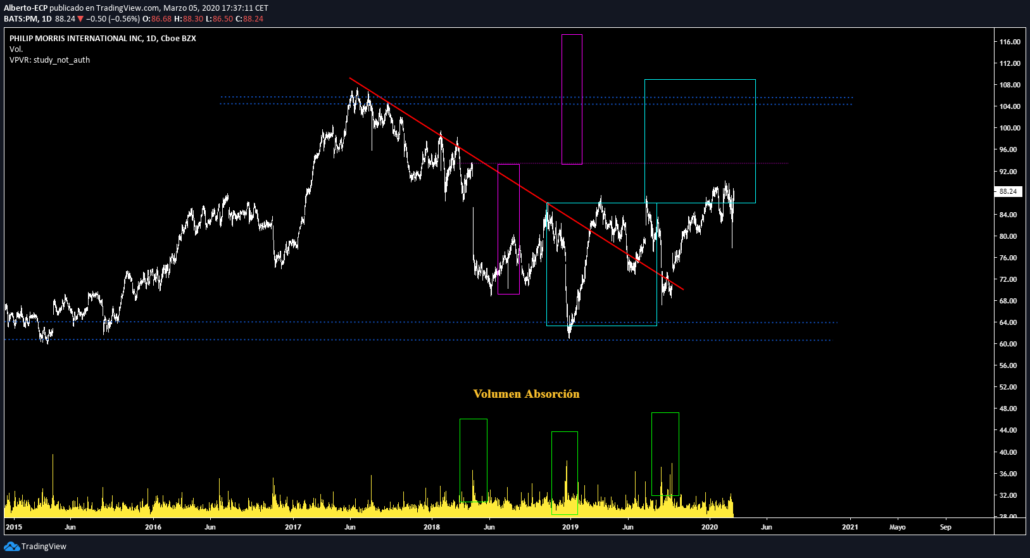
Task: Click the 84.00 price axis label
Action: 1010,215
